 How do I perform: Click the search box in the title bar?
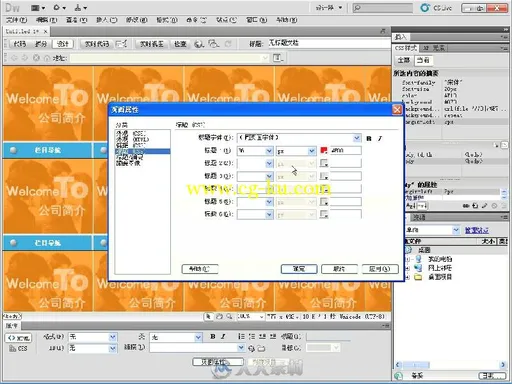383,8
